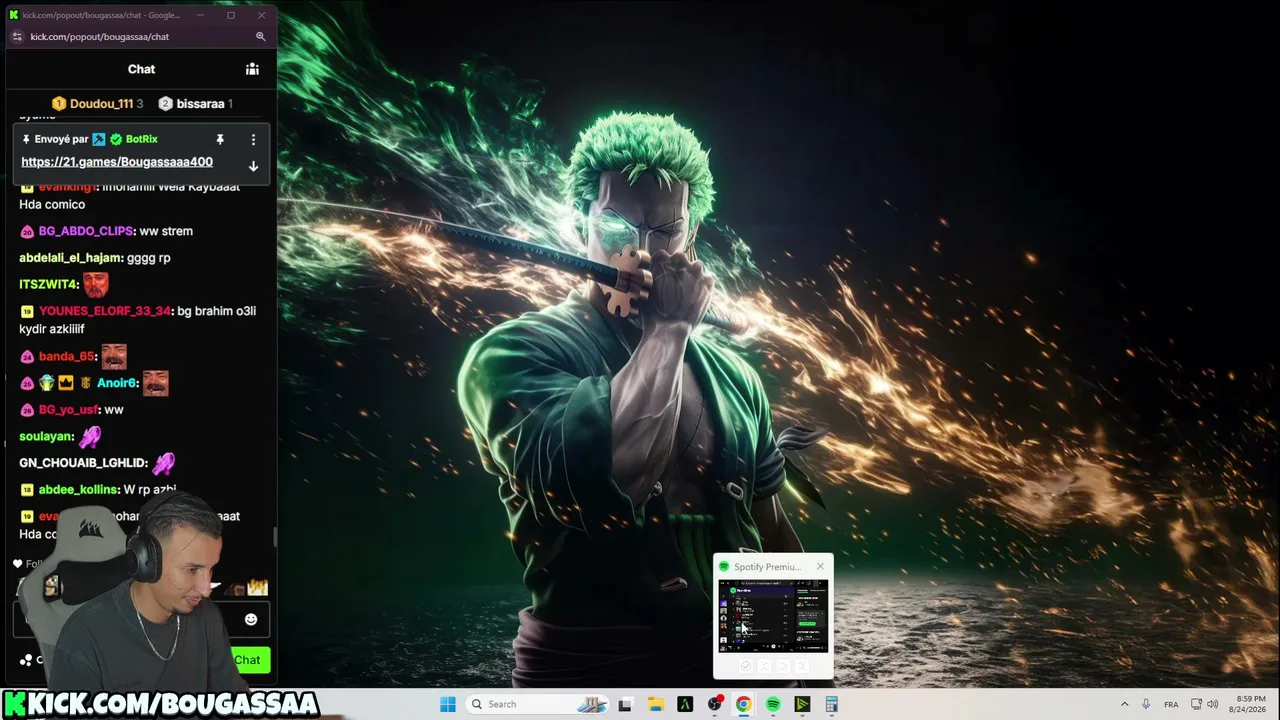Click the site information icon in address bar
Screen dimensions: 1280x720
click(x=17, y=37)
